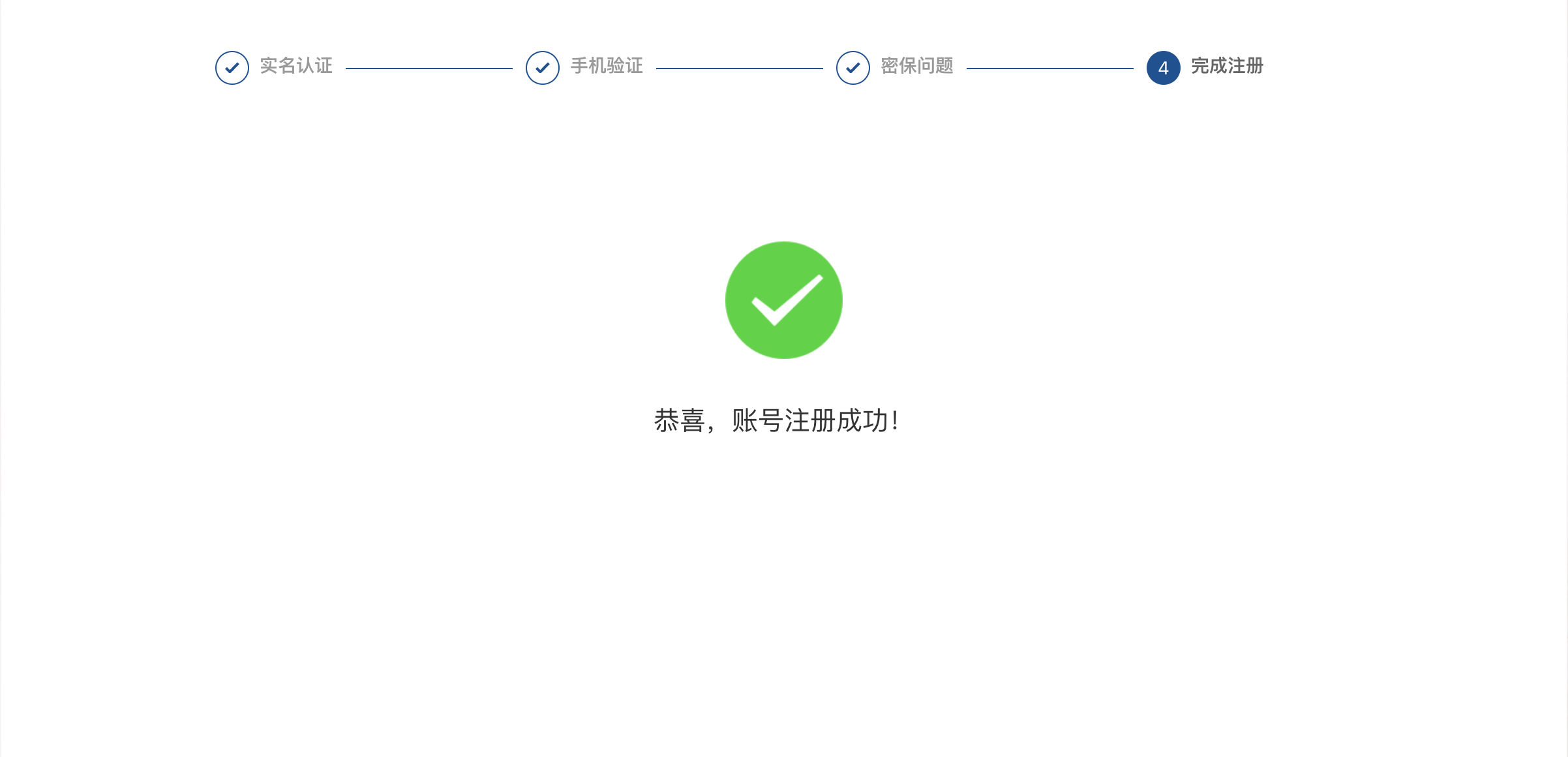
Task: Click the word 成功 in success message
Action: 862,421
